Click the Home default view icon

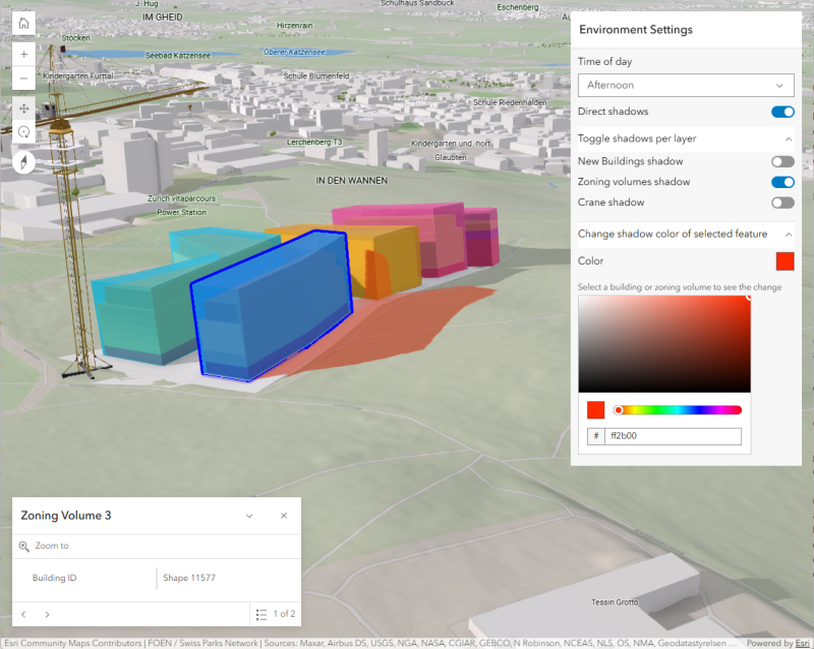[24, 24]
